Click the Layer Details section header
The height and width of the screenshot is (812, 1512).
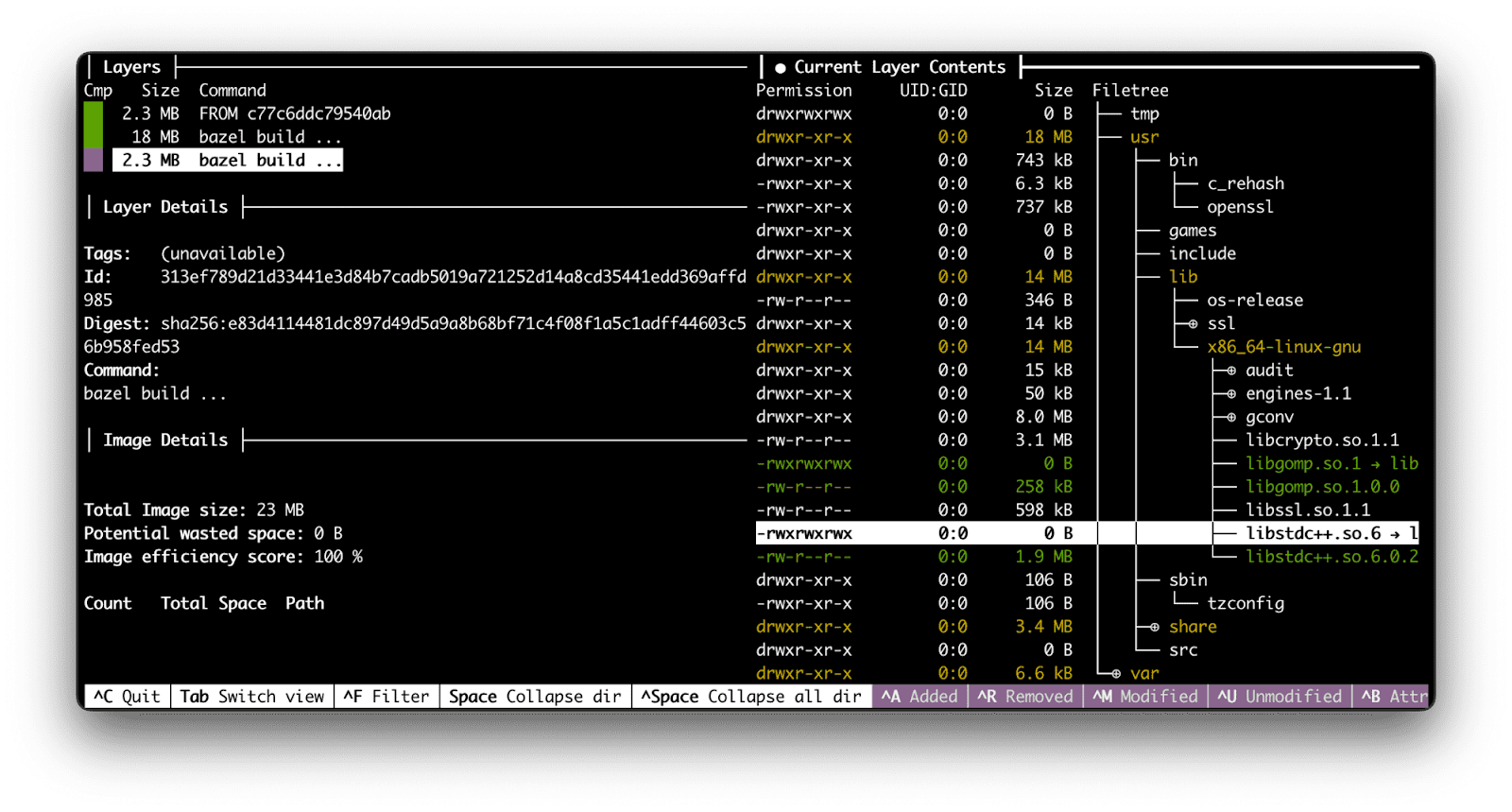click(165, 207)
